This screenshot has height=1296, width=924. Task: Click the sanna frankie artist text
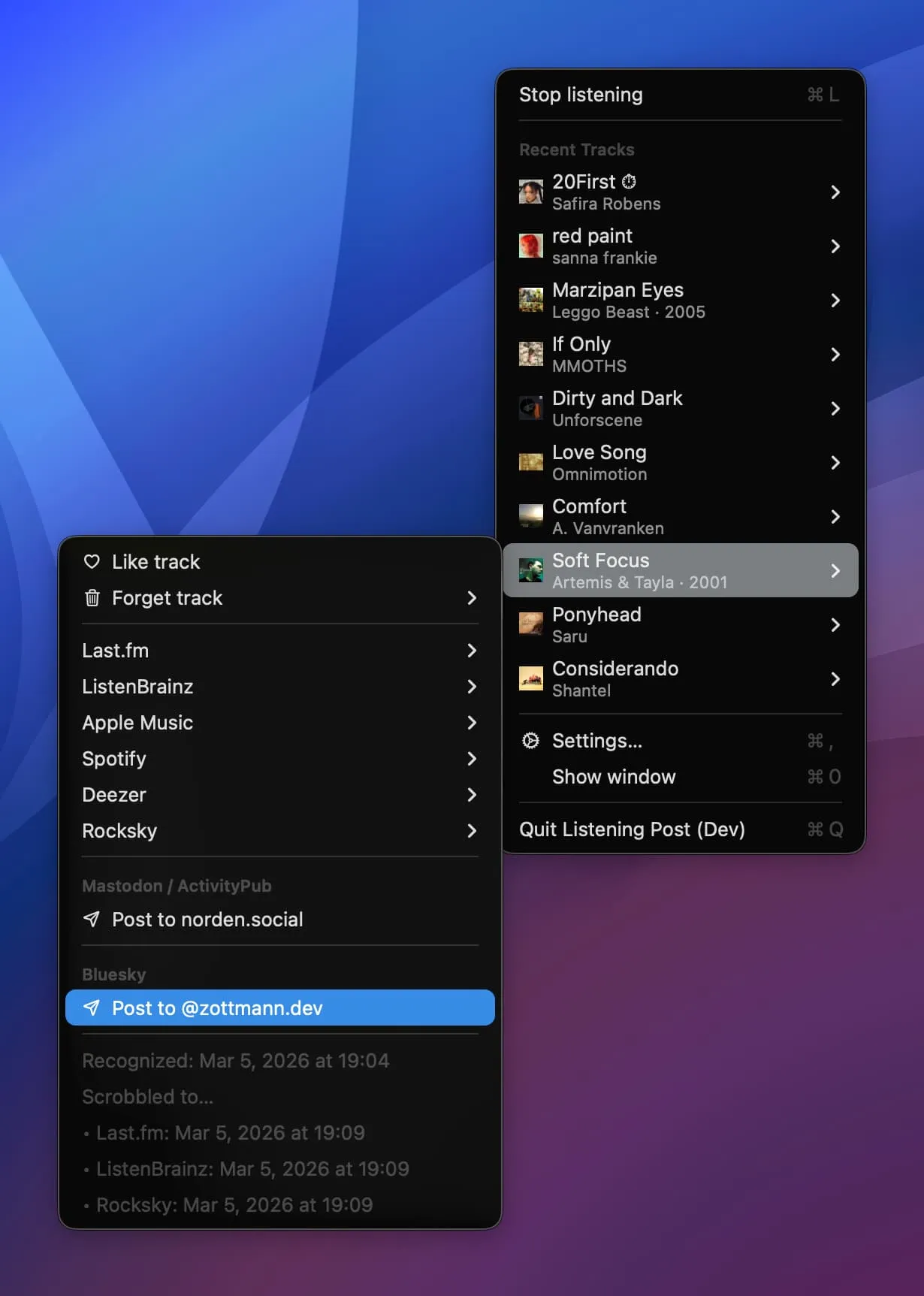tap(605, 258)
